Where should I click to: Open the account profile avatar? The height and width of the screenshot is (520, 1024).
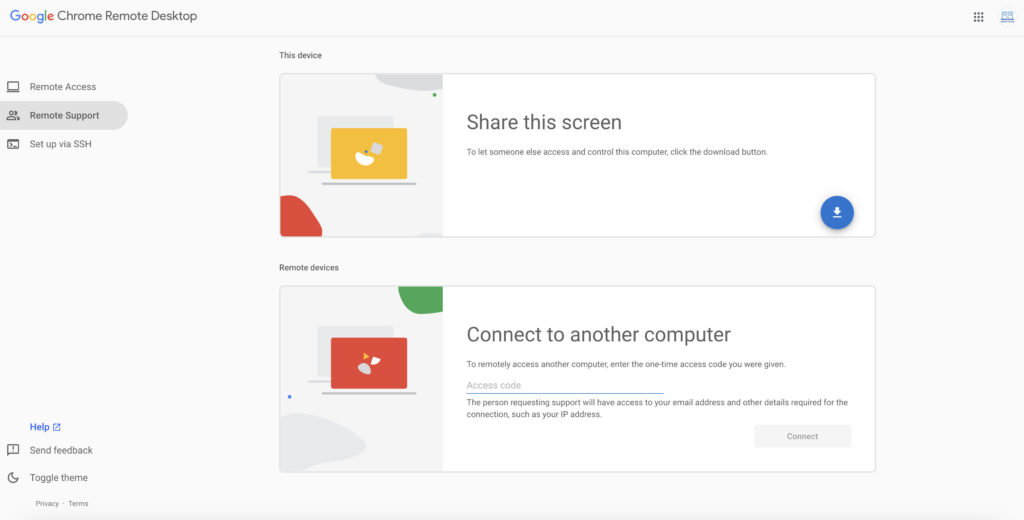[x=1007, y=17]
